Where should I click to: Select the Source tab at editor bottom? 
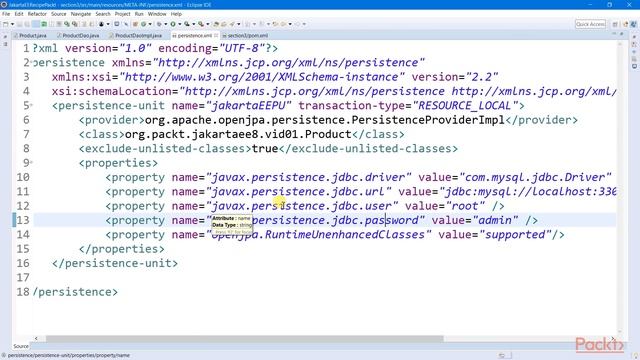[x=21, y=346]
